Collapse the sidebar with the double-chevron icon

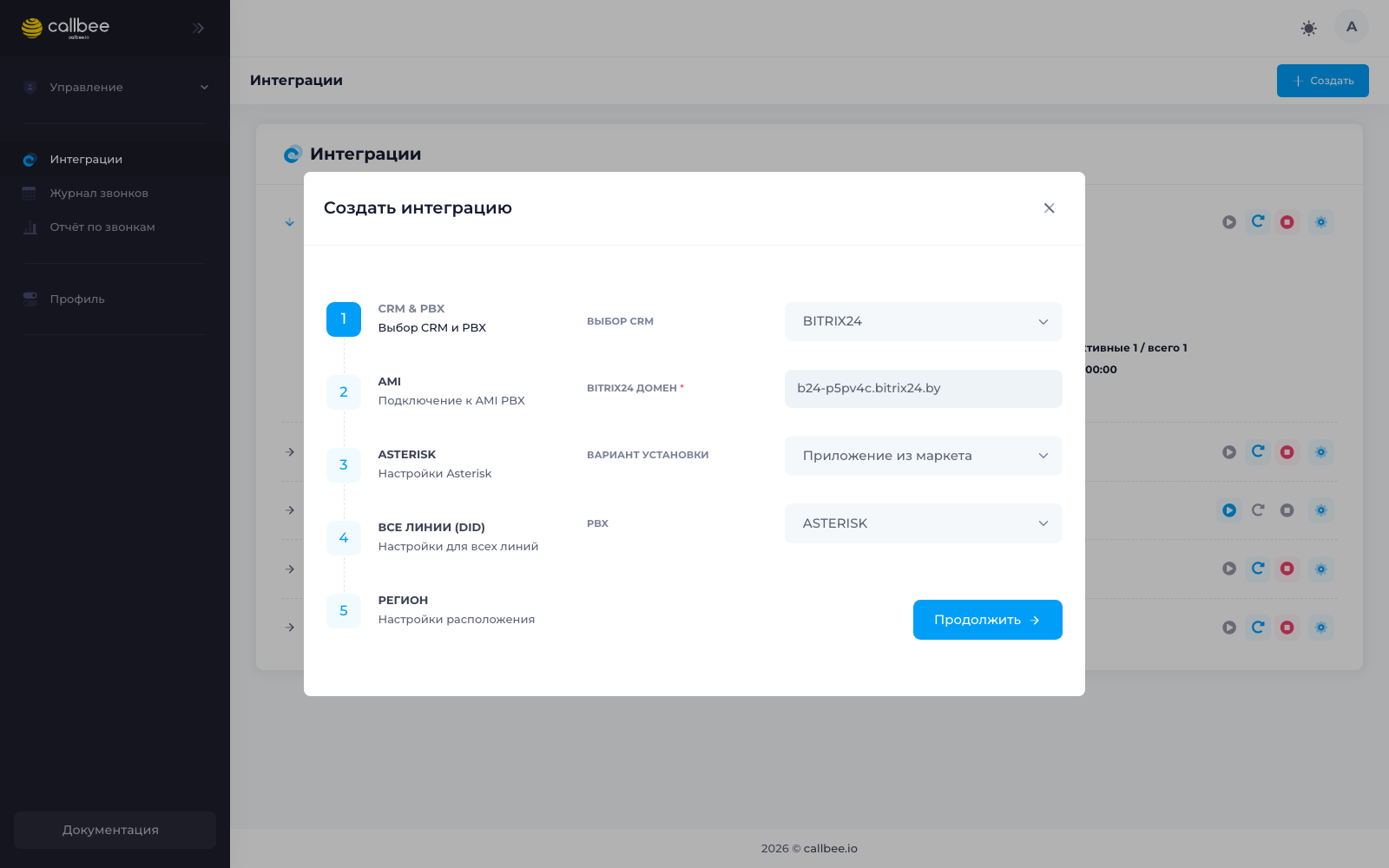click(x=198, y=28)
